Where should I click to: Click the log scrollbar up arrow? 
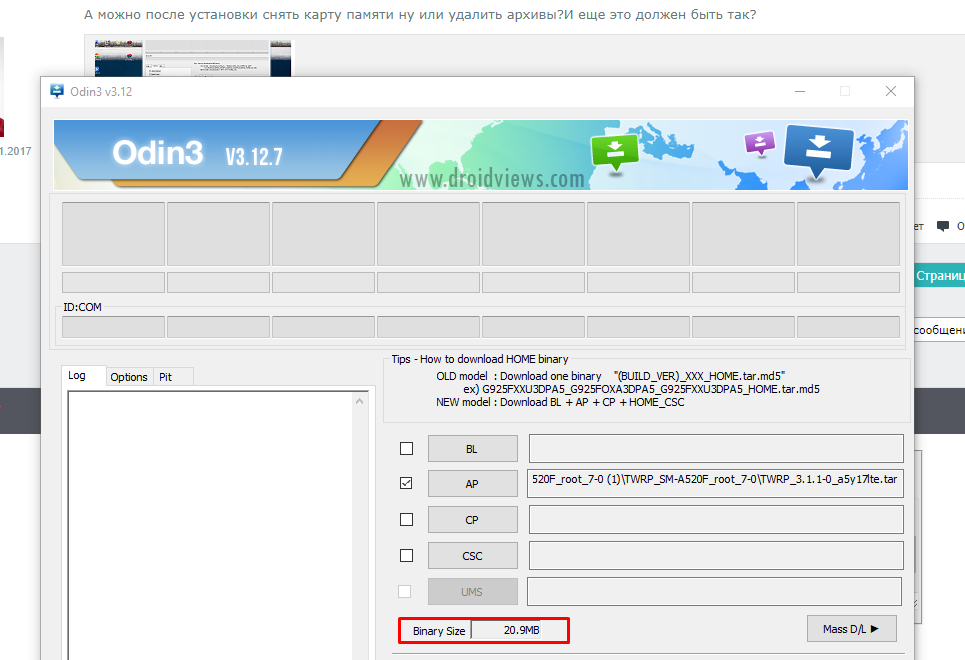(359, 401)
